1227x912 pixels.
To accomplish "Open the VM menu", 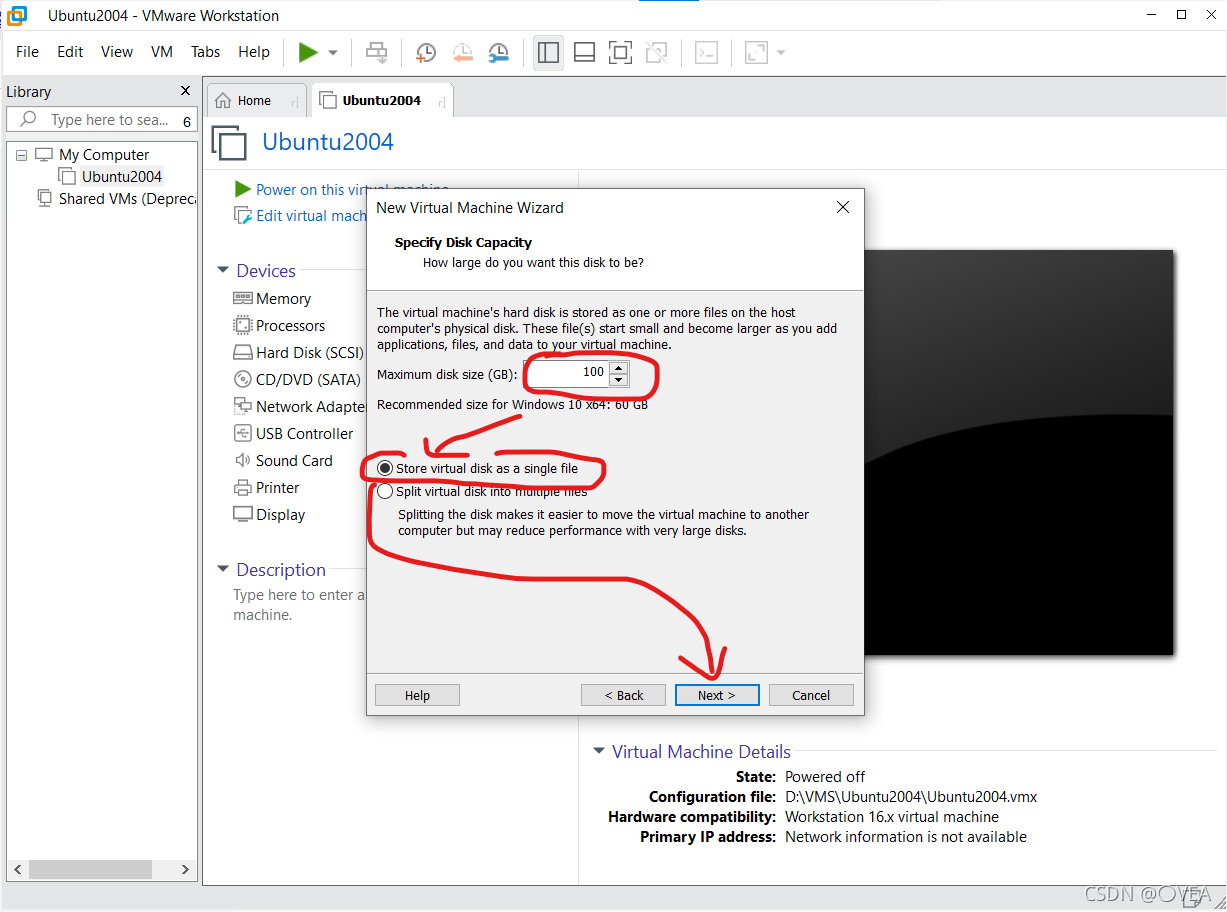I will coord(162,52).
